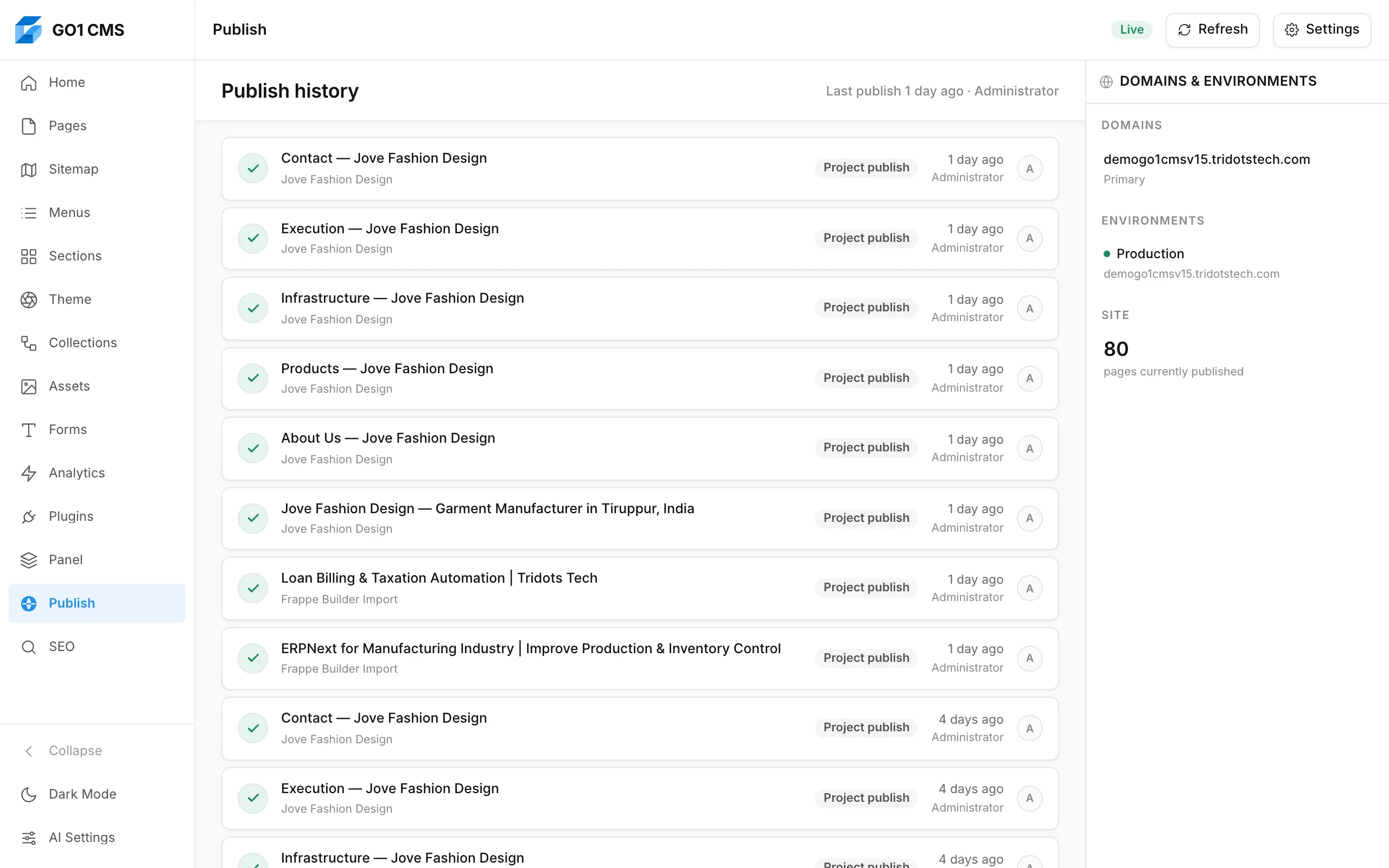Viewport: 1389px width, 868px height.
Task: Click the Live status badge
Action: click(1131, 30)
